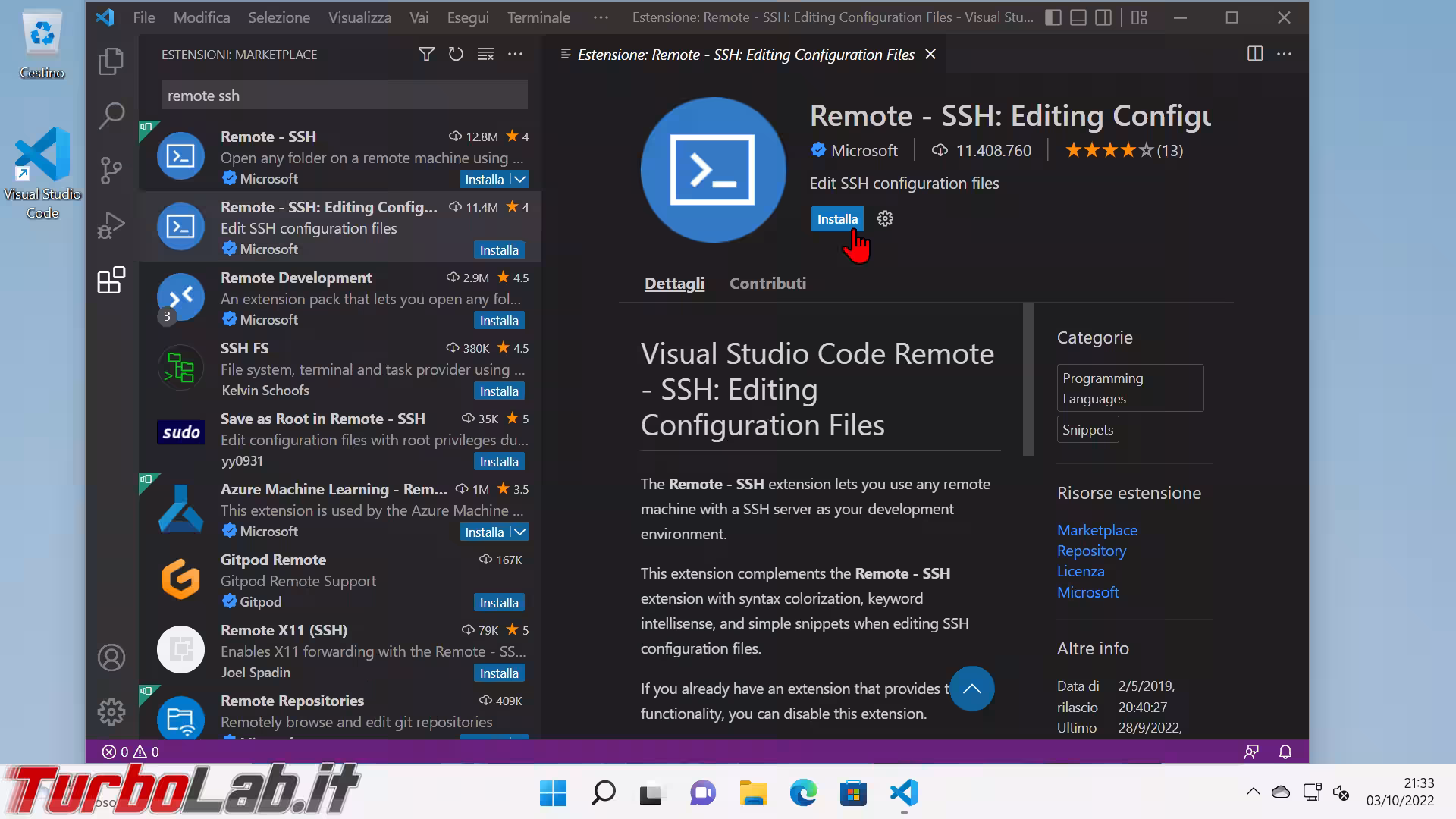Toggle secondary side bar layout button
The image size is (1456, 819).
point(1104,17)
